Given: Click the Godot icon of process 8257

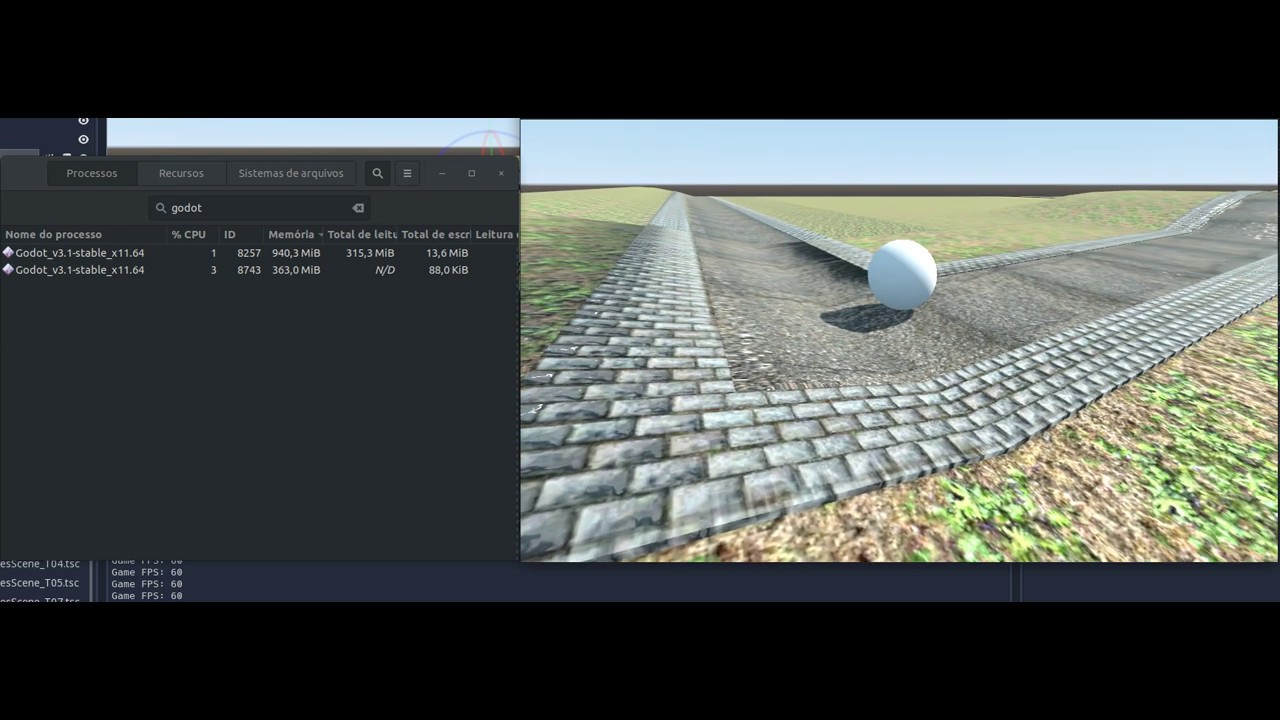Looking at the screenshot, I should [8, 253].
